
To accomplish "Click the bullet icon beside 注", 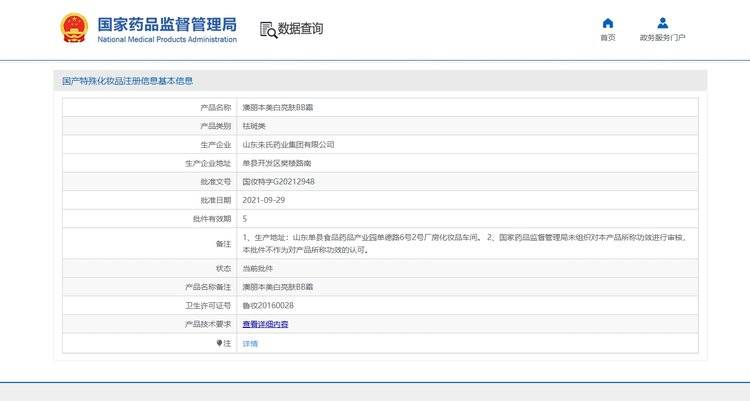I will coord(220,343).
